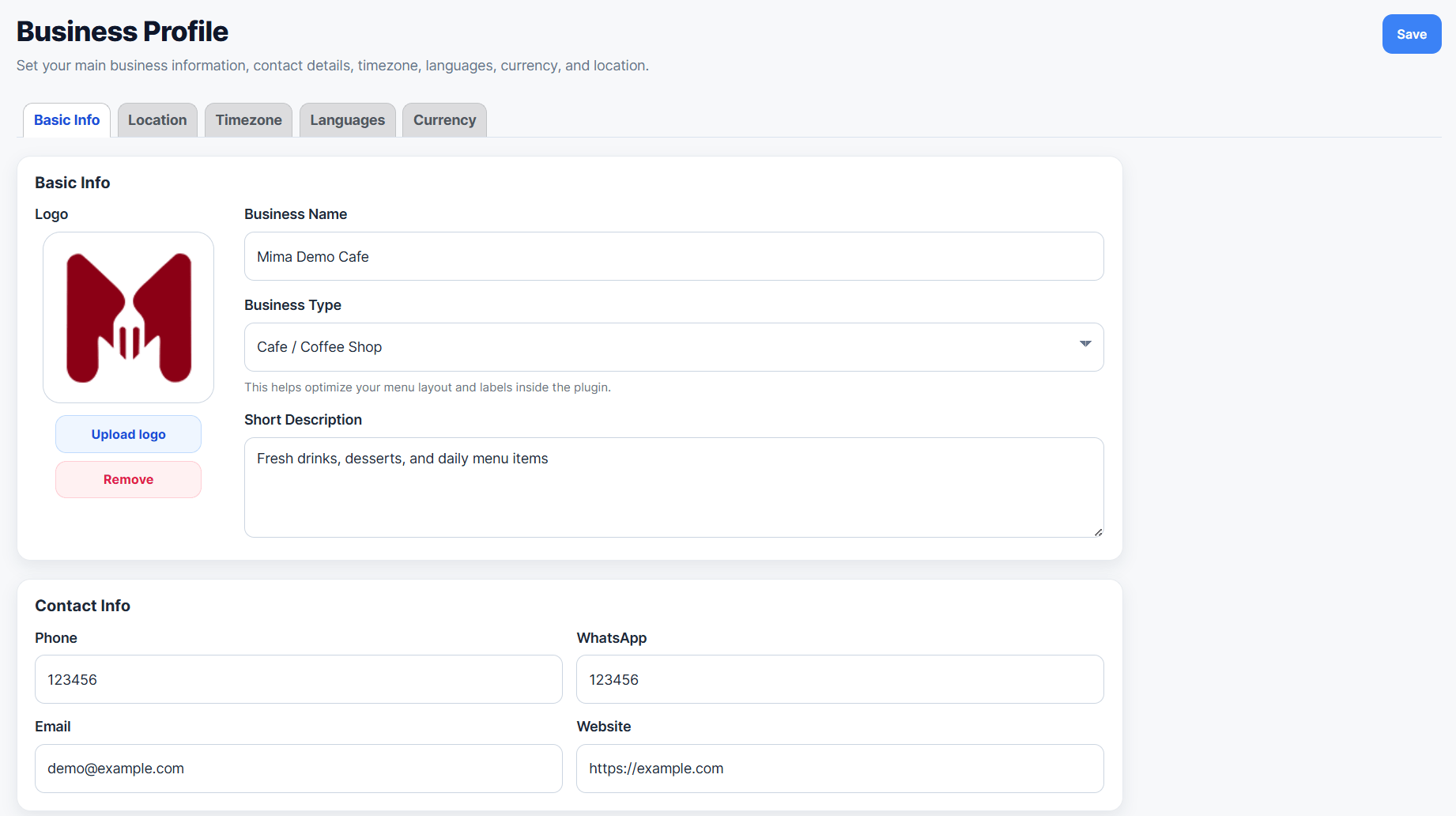
Task: Remove the current logo
Action: pyautogui.click(x=128, y=479)
